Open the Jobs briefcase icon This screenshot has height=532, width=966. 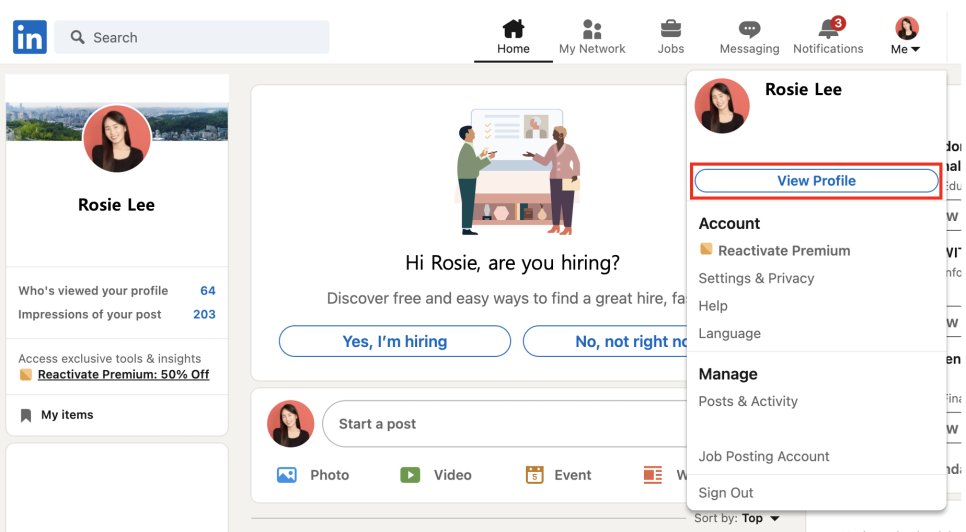[x=670, y=29]
